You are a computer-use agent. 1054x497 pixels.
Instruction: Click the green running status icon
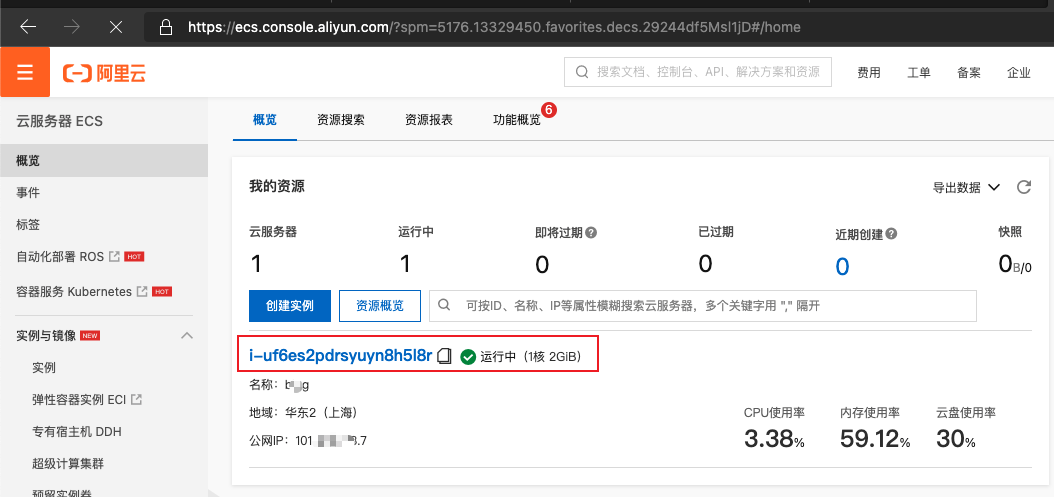(x=468, y=357)
